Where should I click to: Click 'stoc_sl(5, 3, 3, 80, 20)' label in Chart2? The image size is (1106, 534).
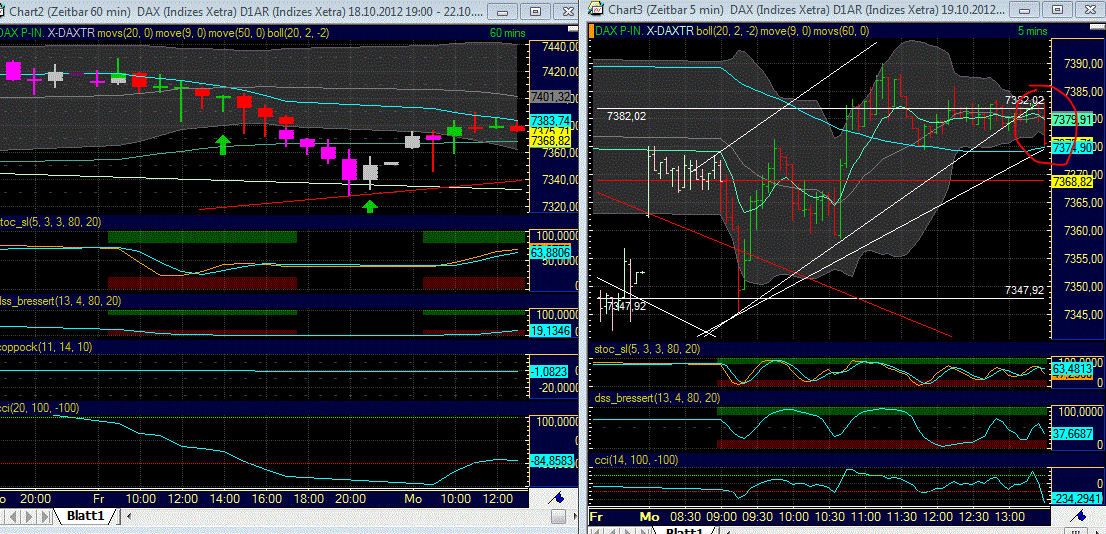point(51,222)
